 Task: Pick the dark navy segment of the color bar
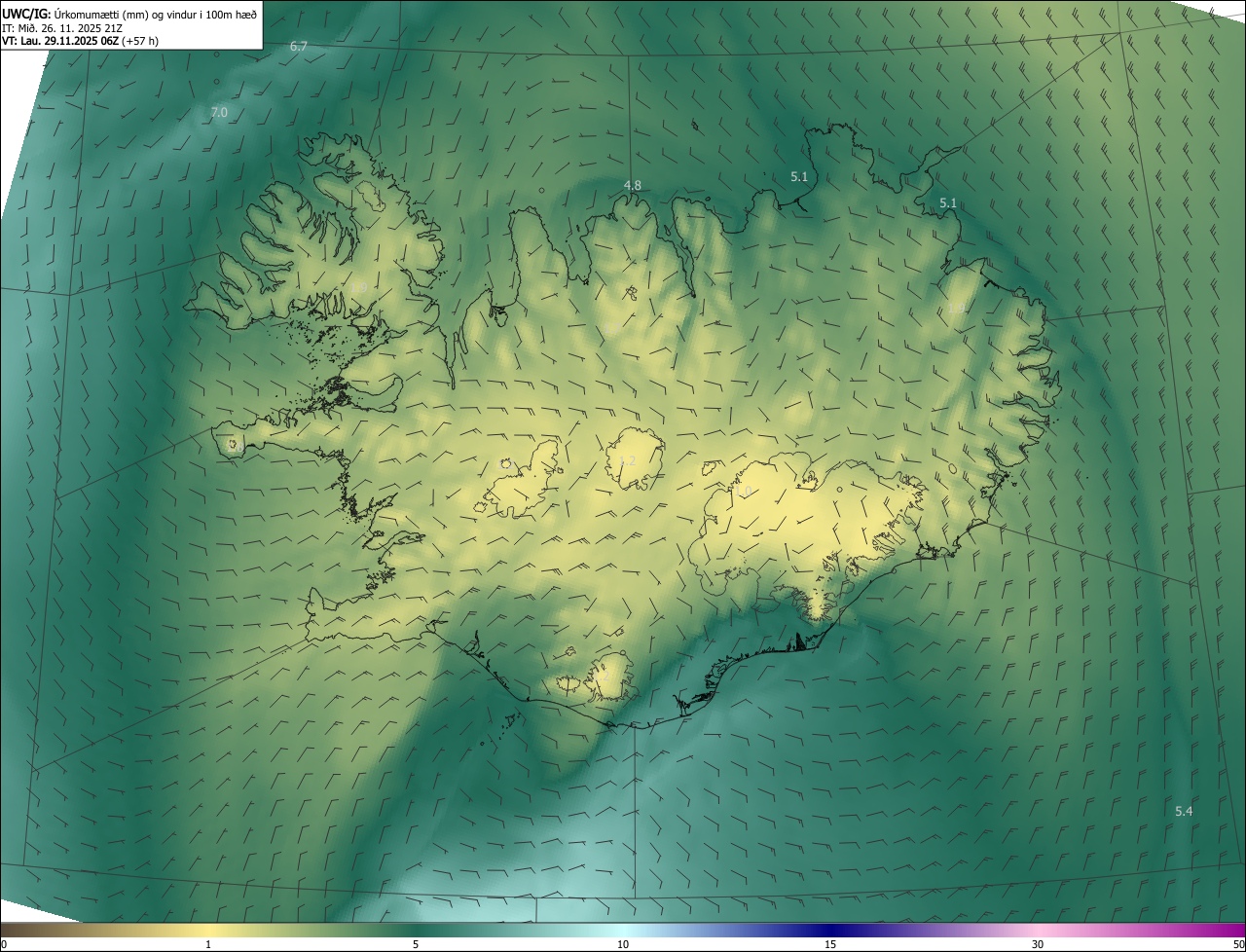click(830, 930)
